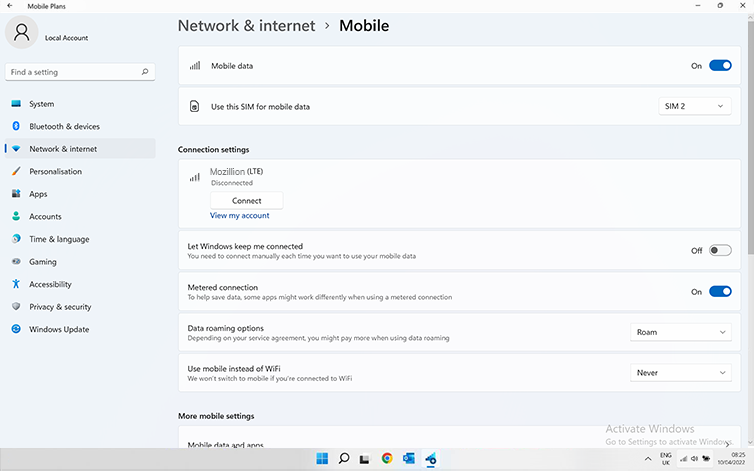Click the Mobile data signal bars icon
754x471 pixels.
click(x=195, y=65)
